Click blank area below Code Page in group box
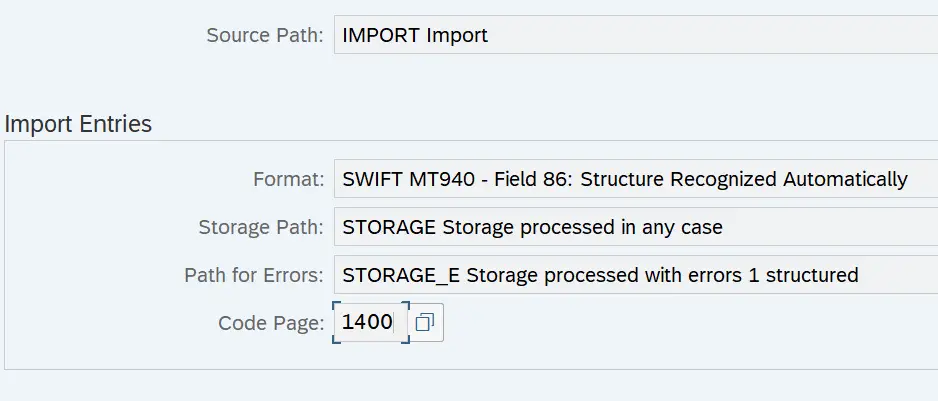Image resolution: width=938 pixels, height=401 pixels. point(467,356)
